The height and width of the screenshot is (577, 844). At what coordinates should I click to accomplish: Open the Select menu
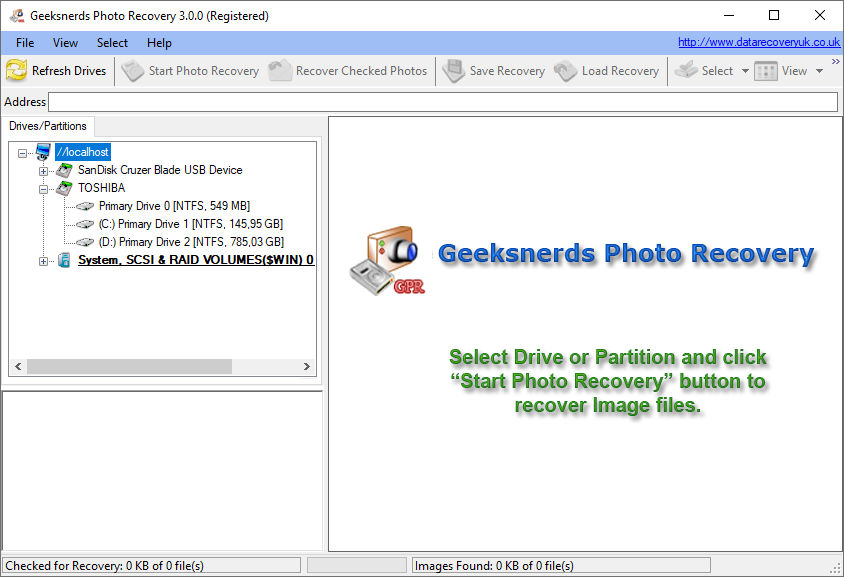(x=112, y=43)
